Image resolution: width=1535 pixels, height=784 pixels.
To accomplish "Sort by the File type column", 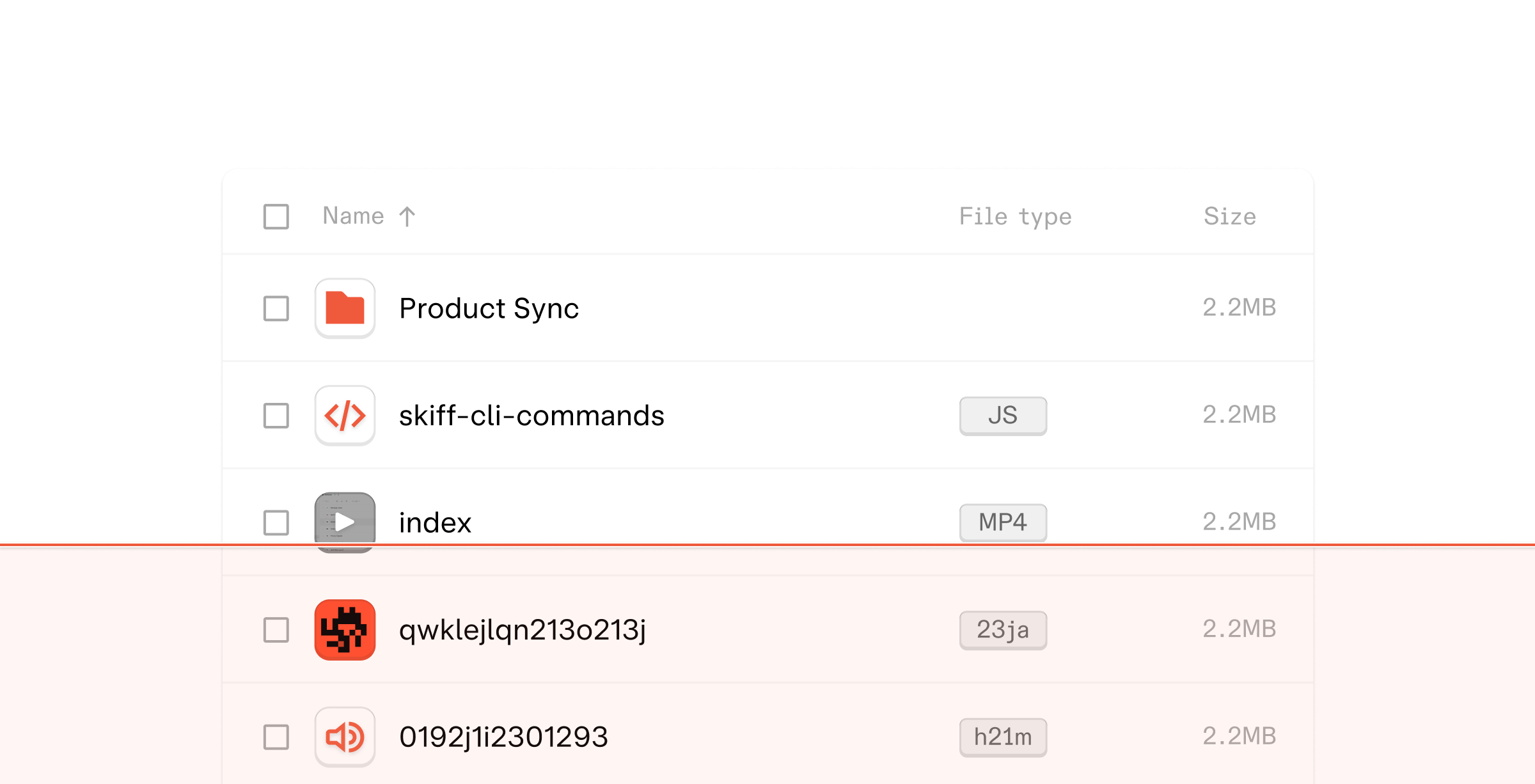I will (x=1015, y=217).
